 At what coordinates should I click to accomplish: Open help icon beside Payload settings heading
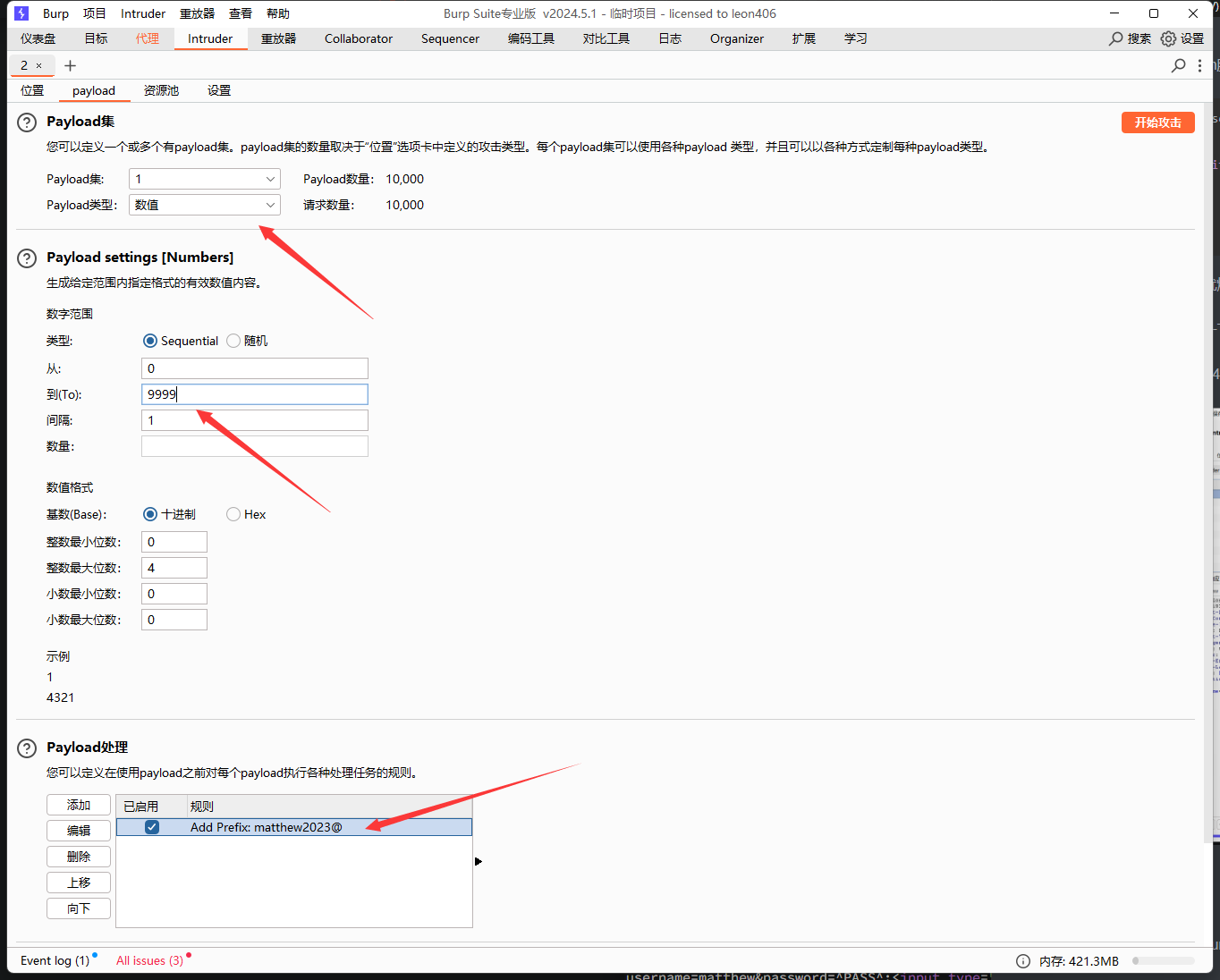point(27,258)
